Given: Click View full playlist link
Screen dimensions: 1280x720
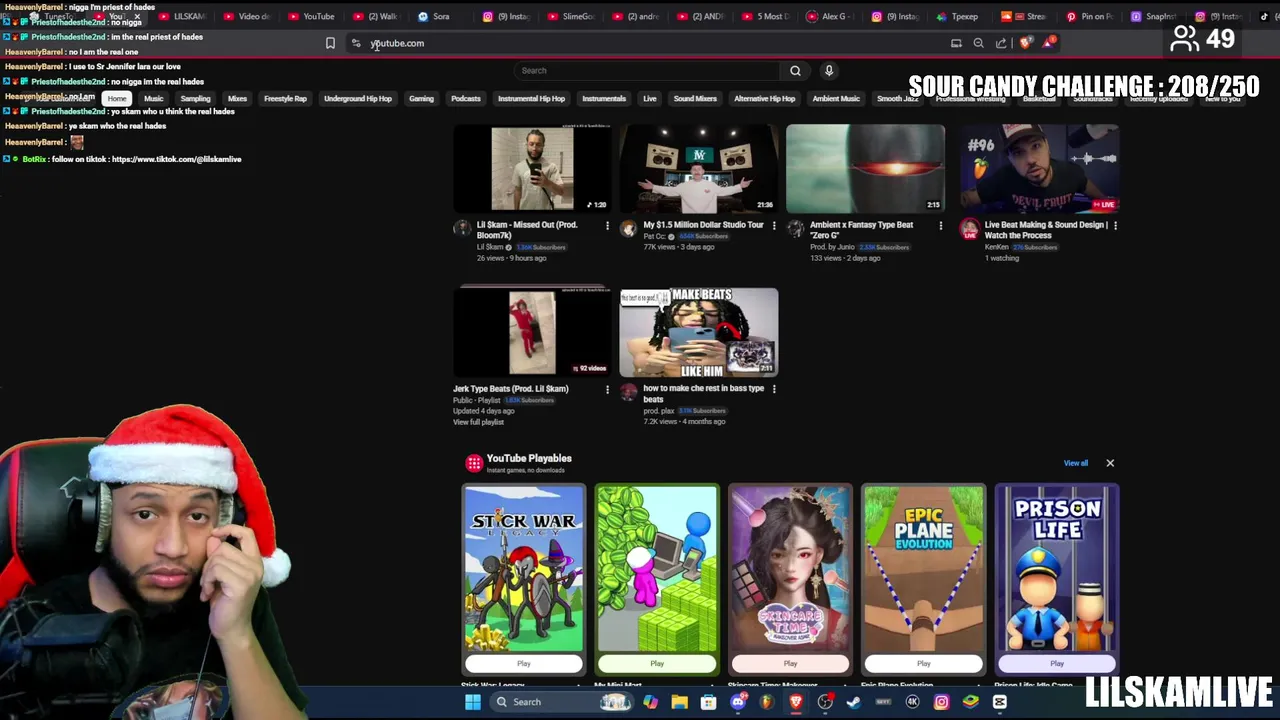Looking at the screenshot, I should (x=478, y=422).
